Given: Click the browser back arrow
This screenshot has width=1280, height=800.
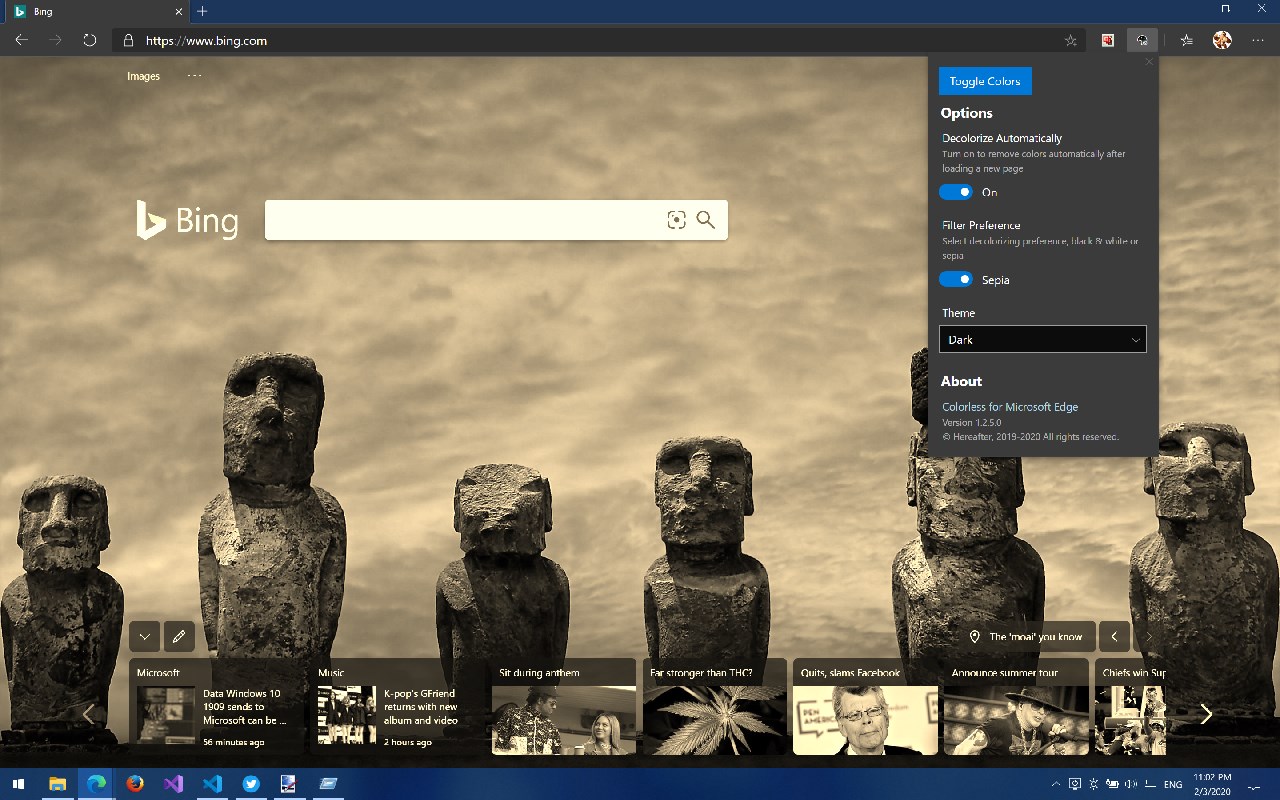Looking at the screenshot, I should pos(22,41).
